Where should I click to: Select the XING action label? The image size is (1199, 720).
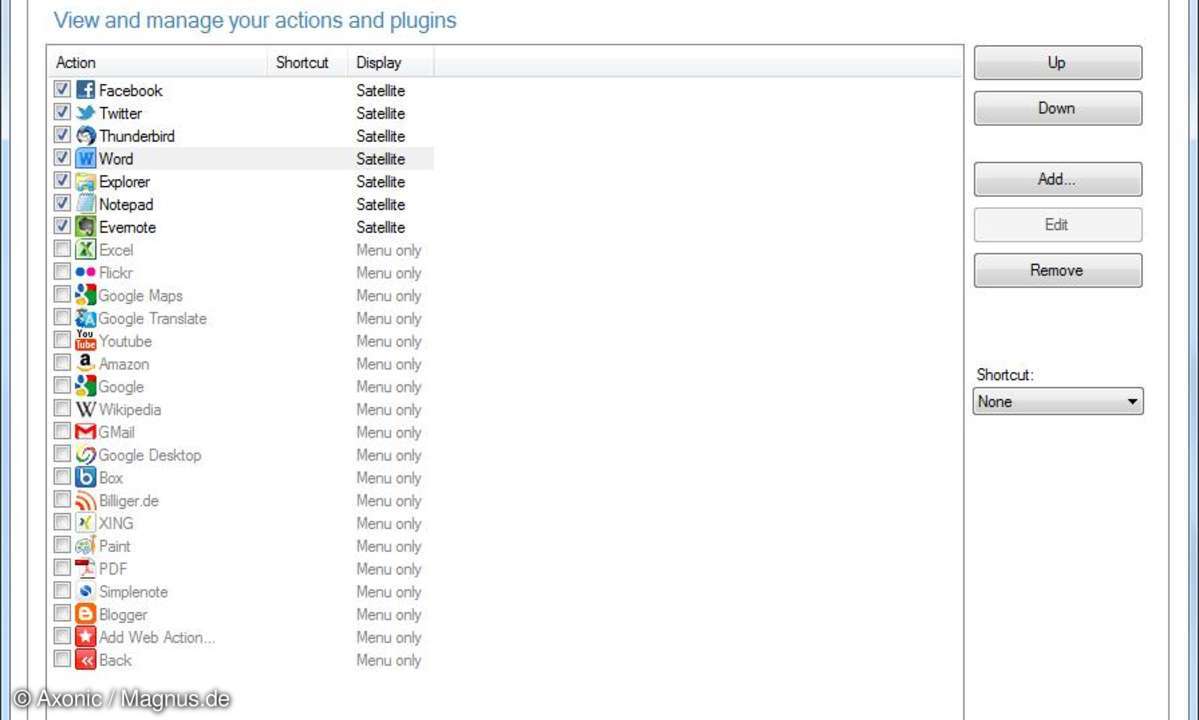[116, 524]
